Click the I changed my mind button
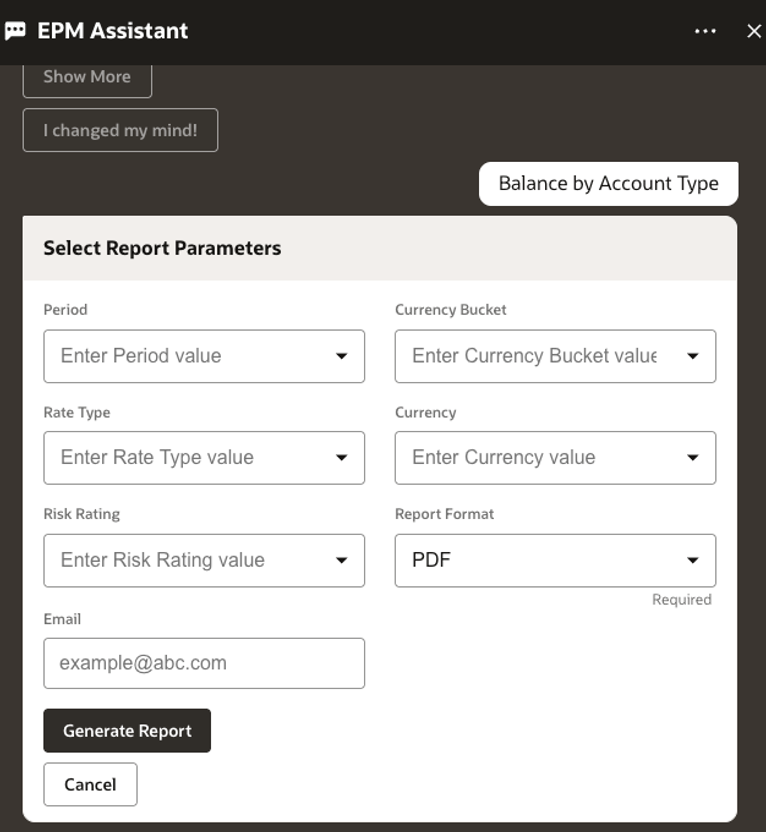 pos(119,130)
